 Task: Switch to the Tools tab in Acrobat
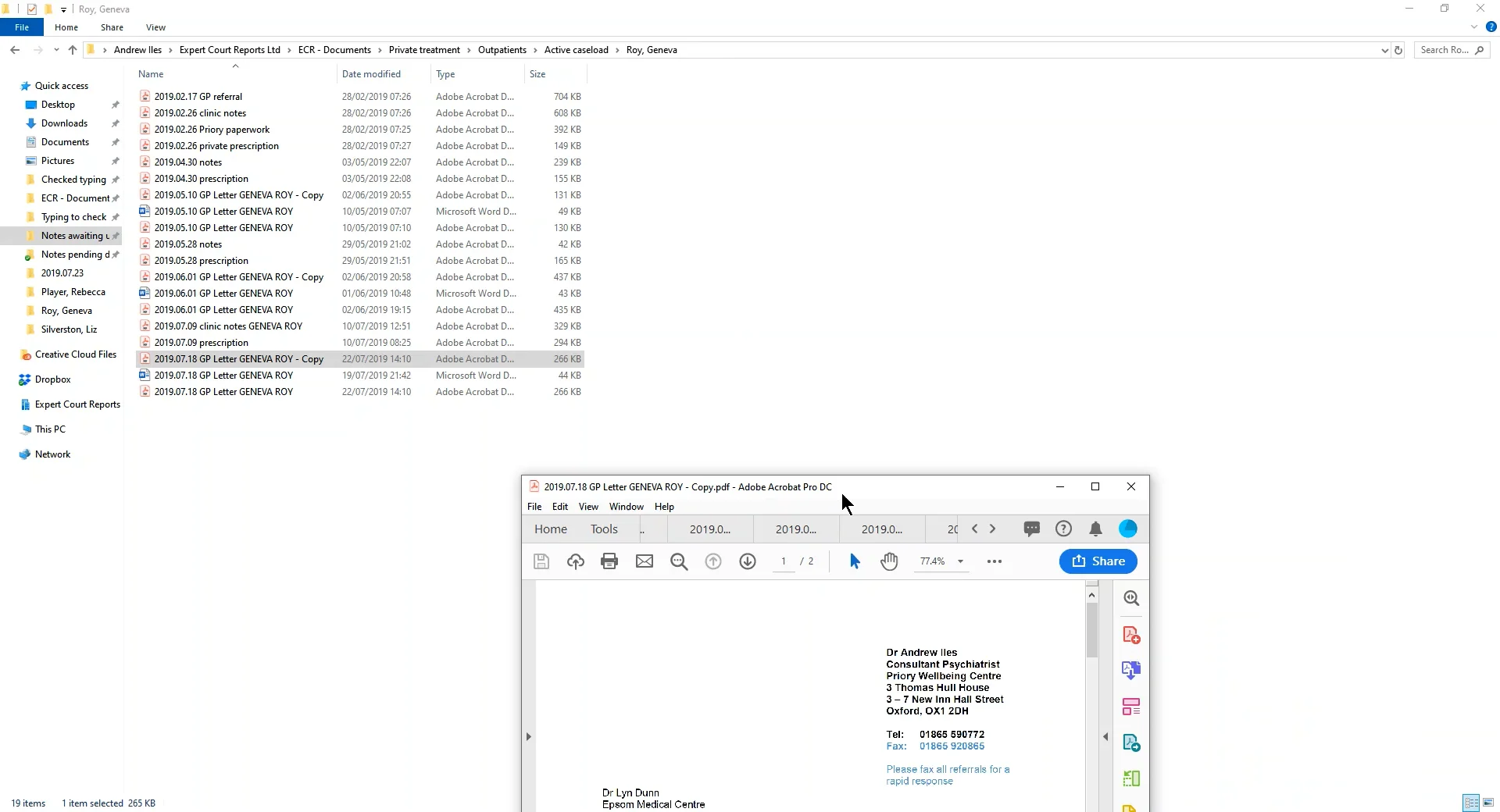point(604,529)
